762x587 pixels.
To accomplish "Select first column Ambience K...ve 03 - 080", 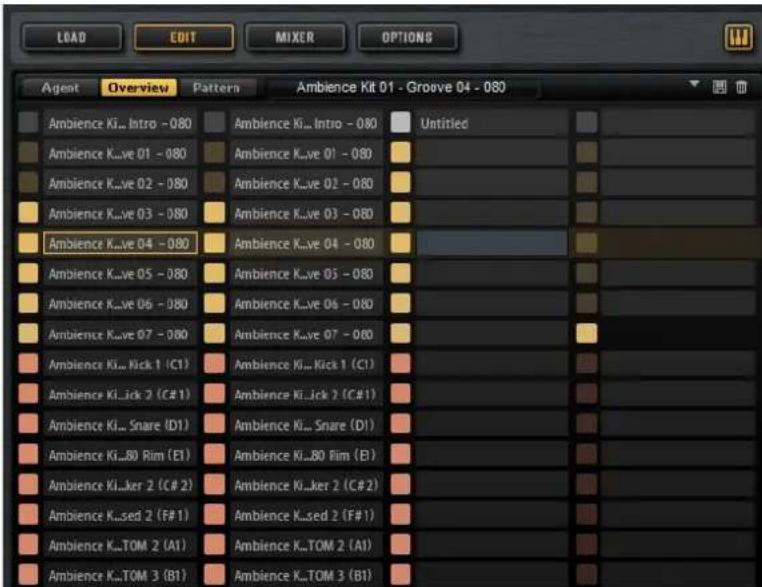I will (x=120, y=214).
